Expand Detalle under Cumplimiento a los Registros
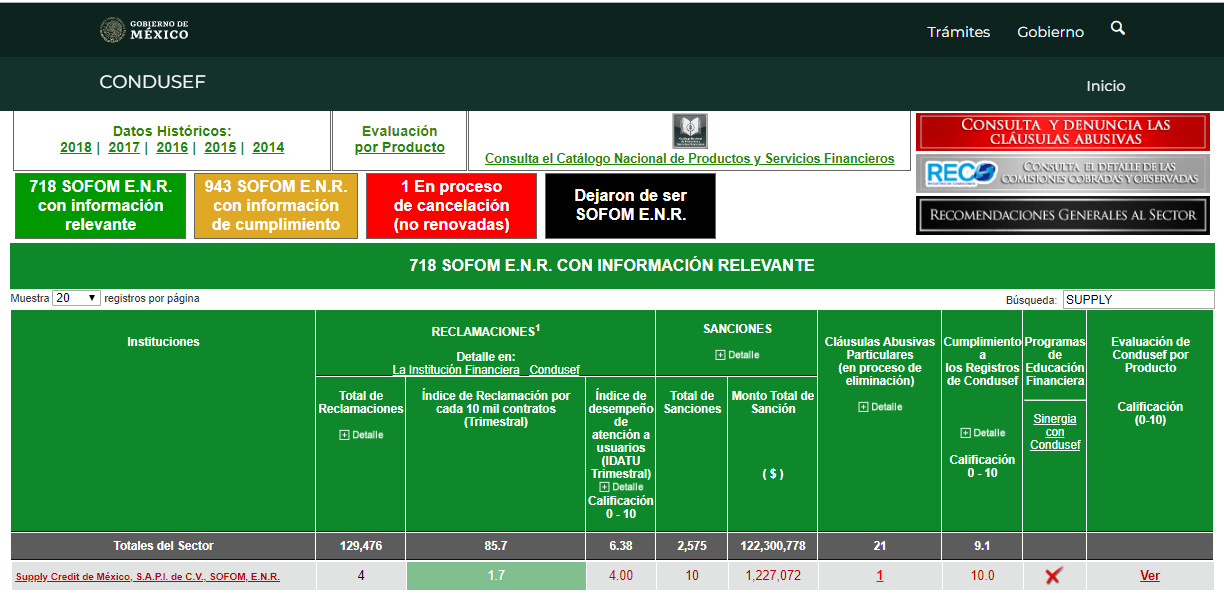Screen dimensions: 1224x603 982,433
